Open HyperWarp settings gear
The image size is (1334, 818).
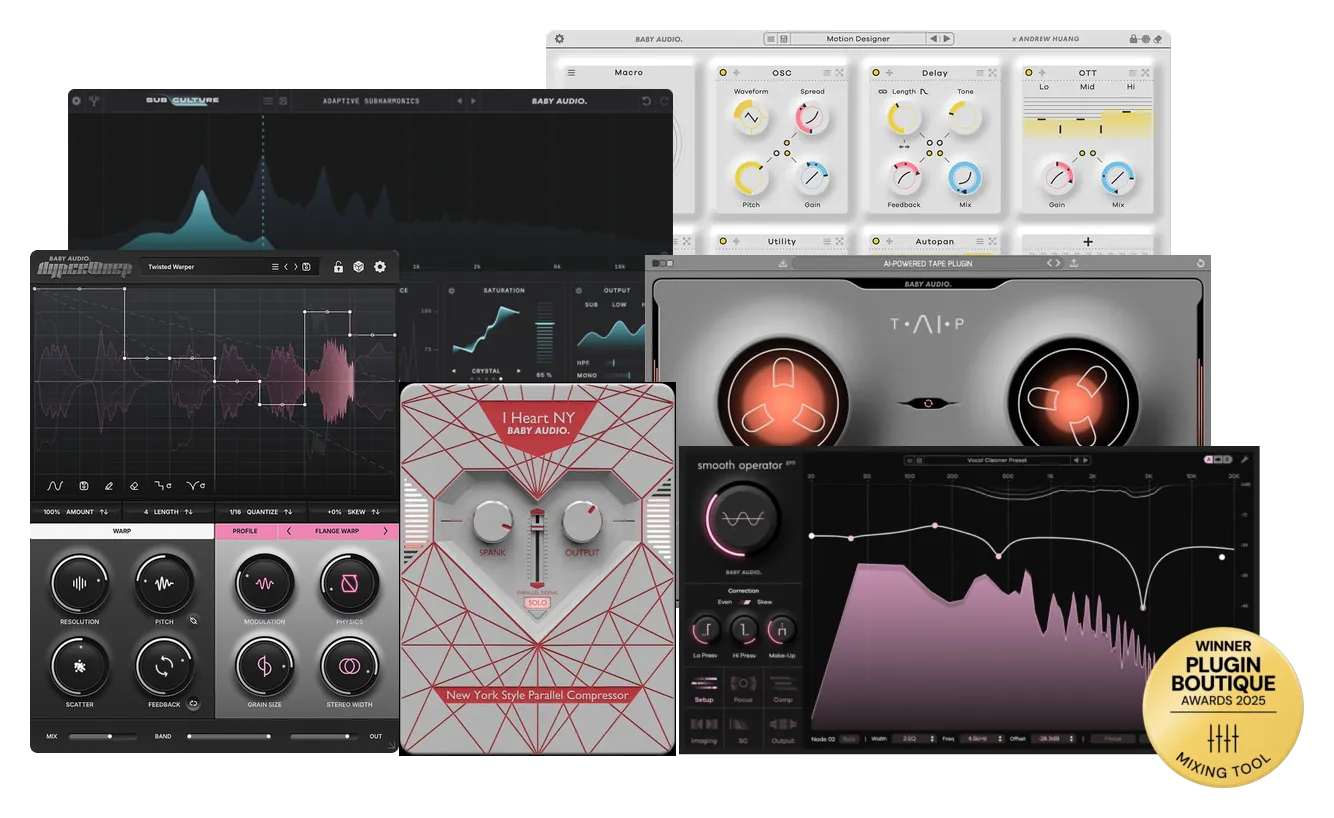pos(380,267)
